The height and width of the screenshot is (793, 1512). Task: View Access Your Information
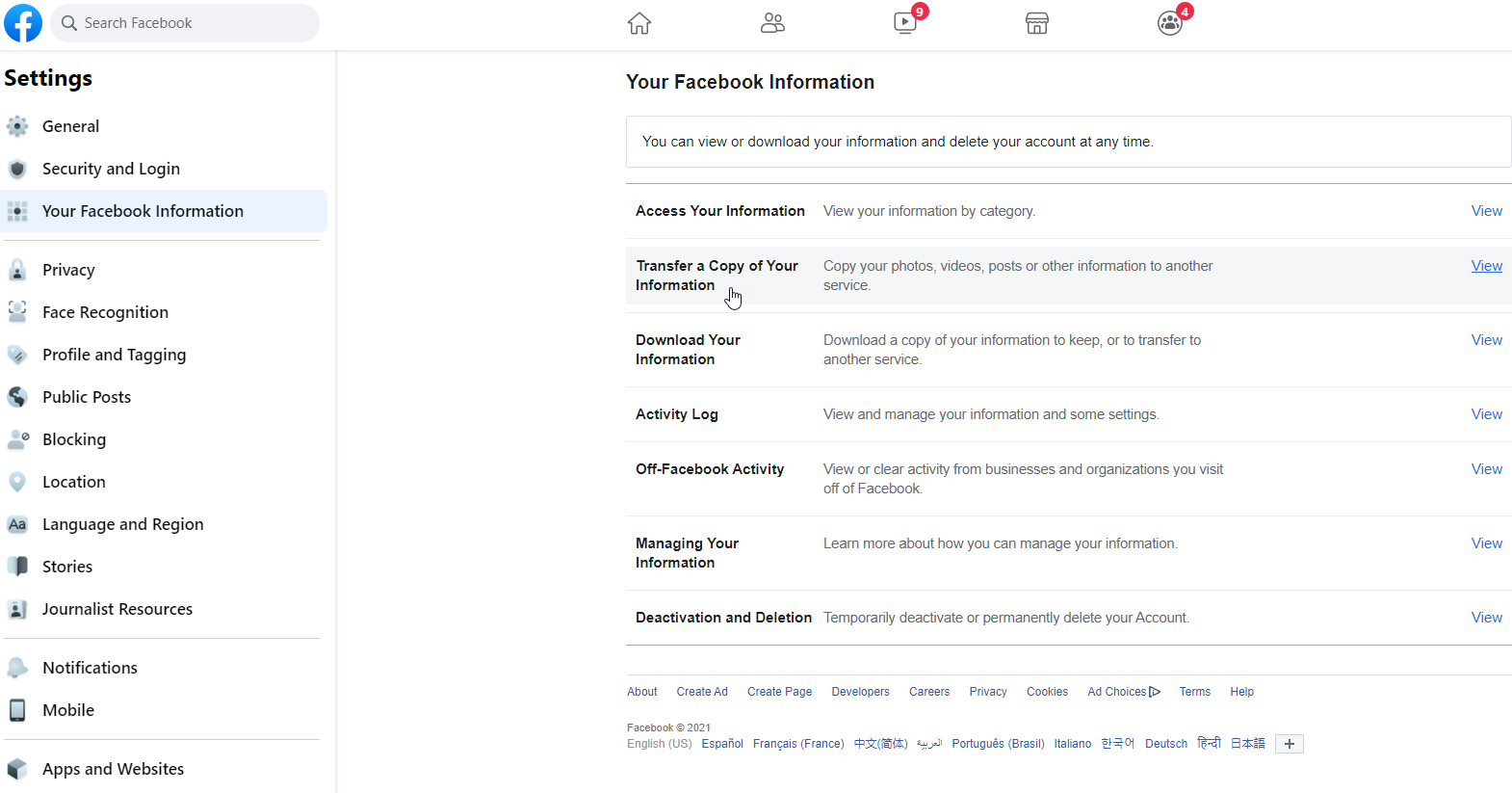[x=1487, y=211]
